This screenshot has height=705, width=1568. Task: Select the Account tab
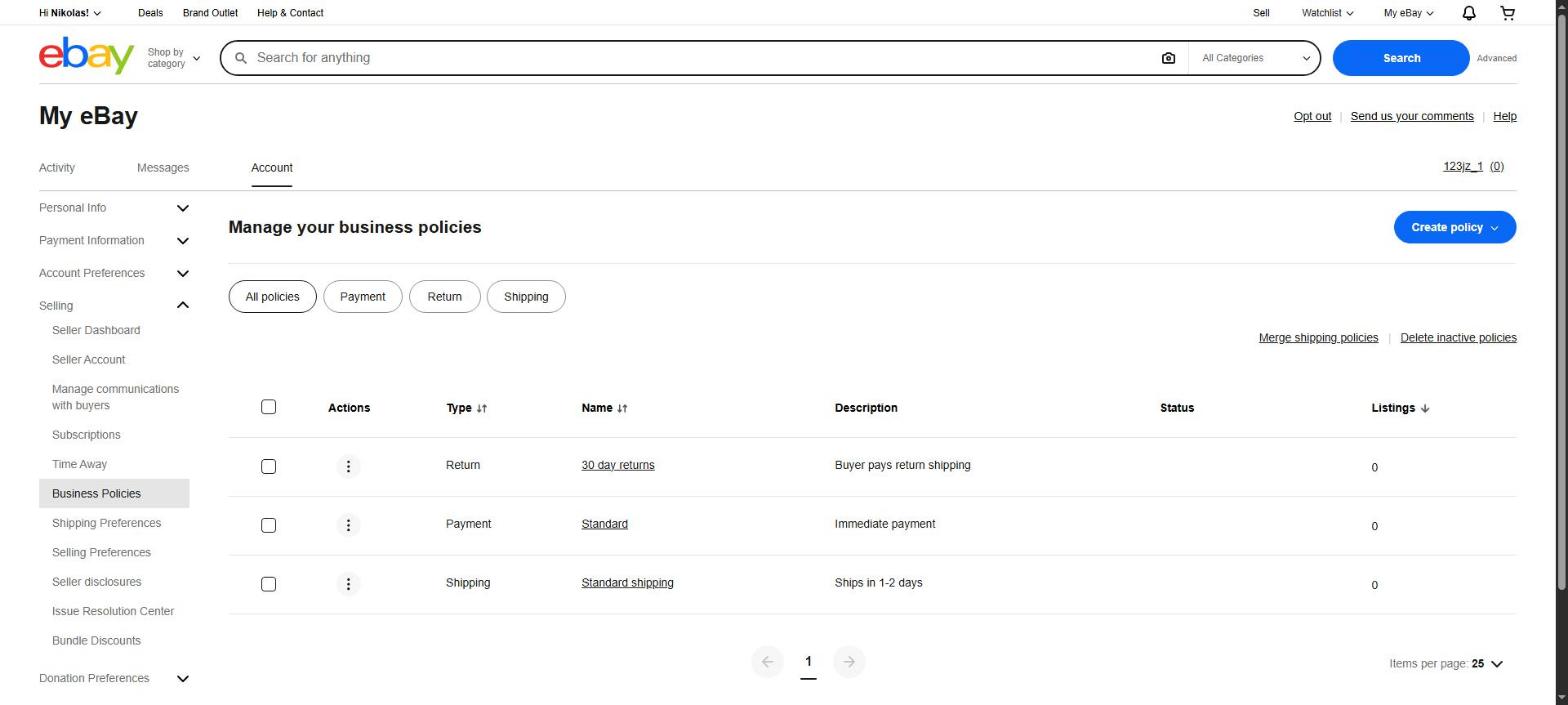coord(272,168)
